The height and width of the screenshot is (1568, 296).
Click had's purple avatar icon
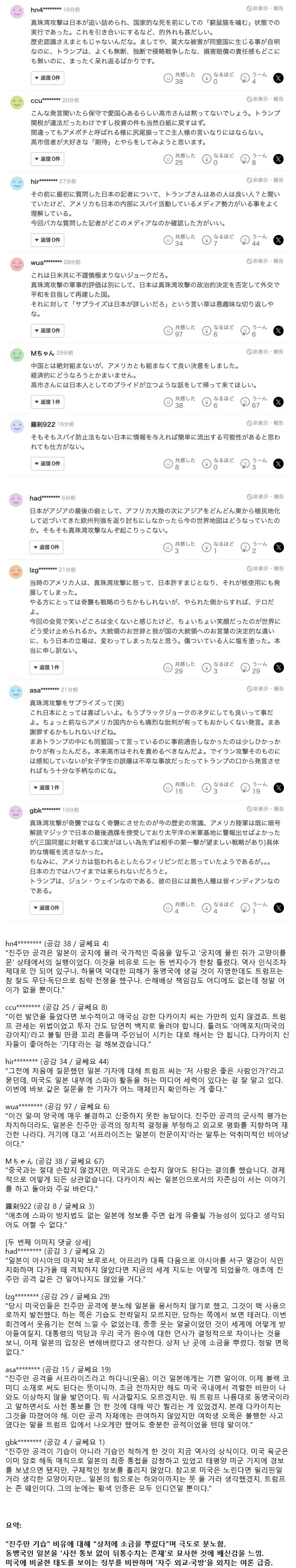[x=16, y=499]
